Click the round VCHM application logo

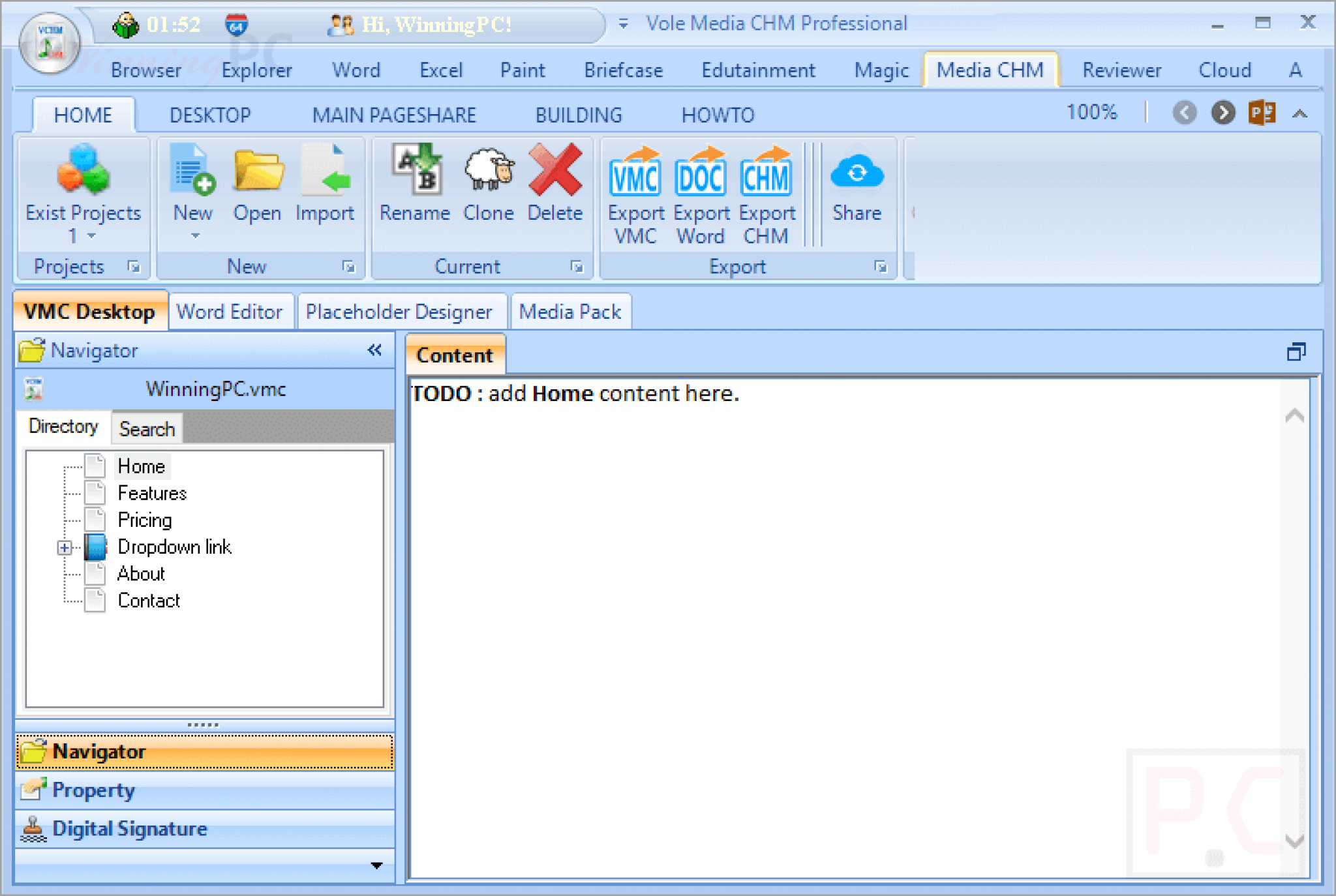(50, 44)
